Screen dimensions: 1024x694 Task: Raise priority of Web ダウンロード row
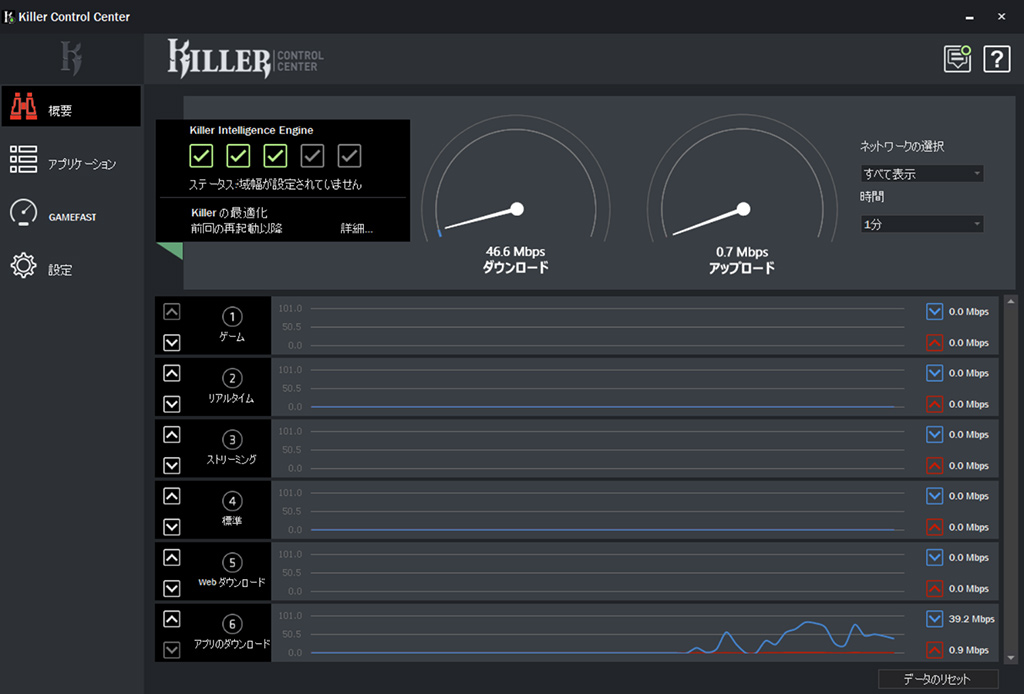pyautogui.click(x=172, y=558)
